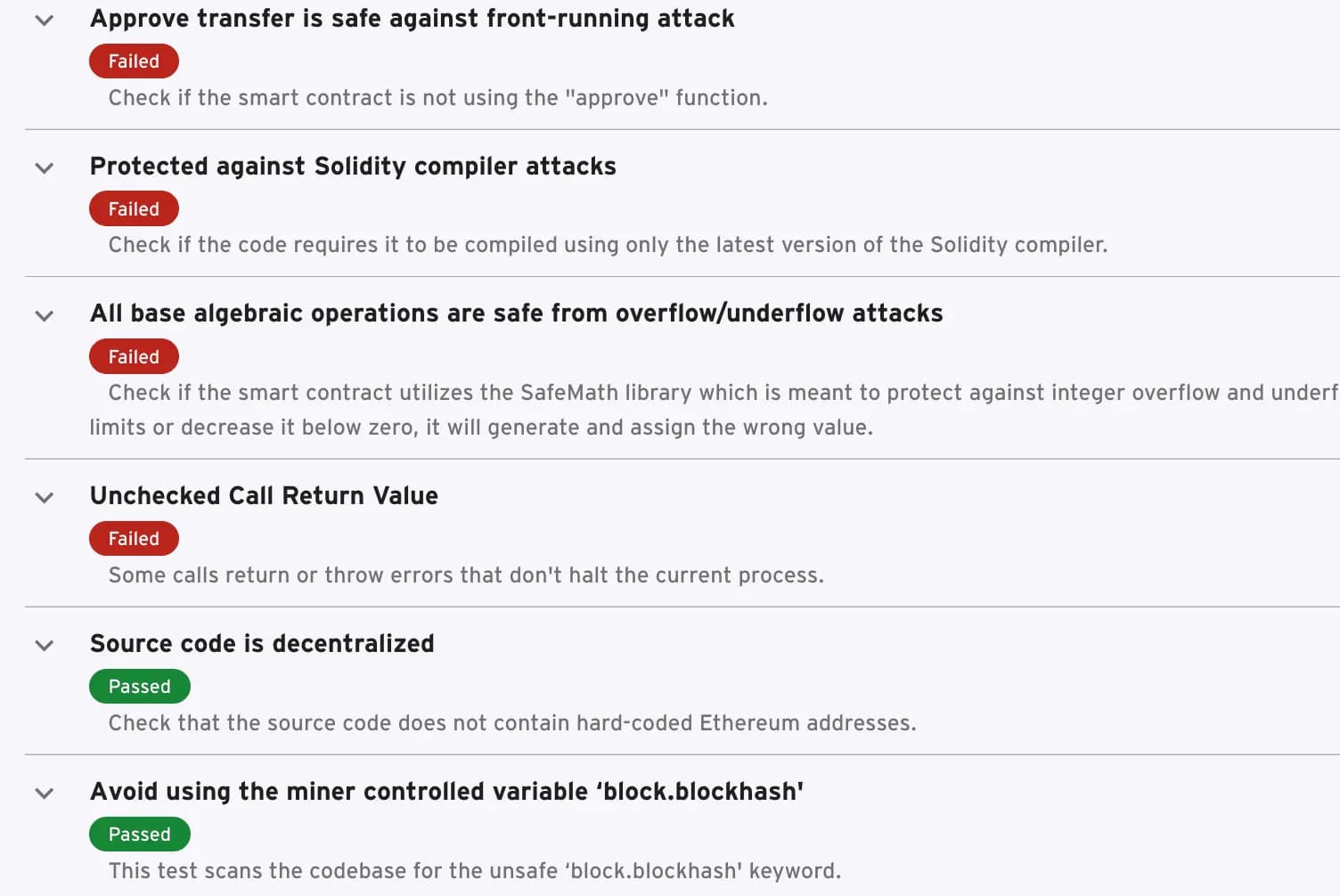Image resolution: width=1340 pixels, height=896 pixels.
Task: Collapse the Solidity compiler attacks chevron
Action: coord(45,167)
